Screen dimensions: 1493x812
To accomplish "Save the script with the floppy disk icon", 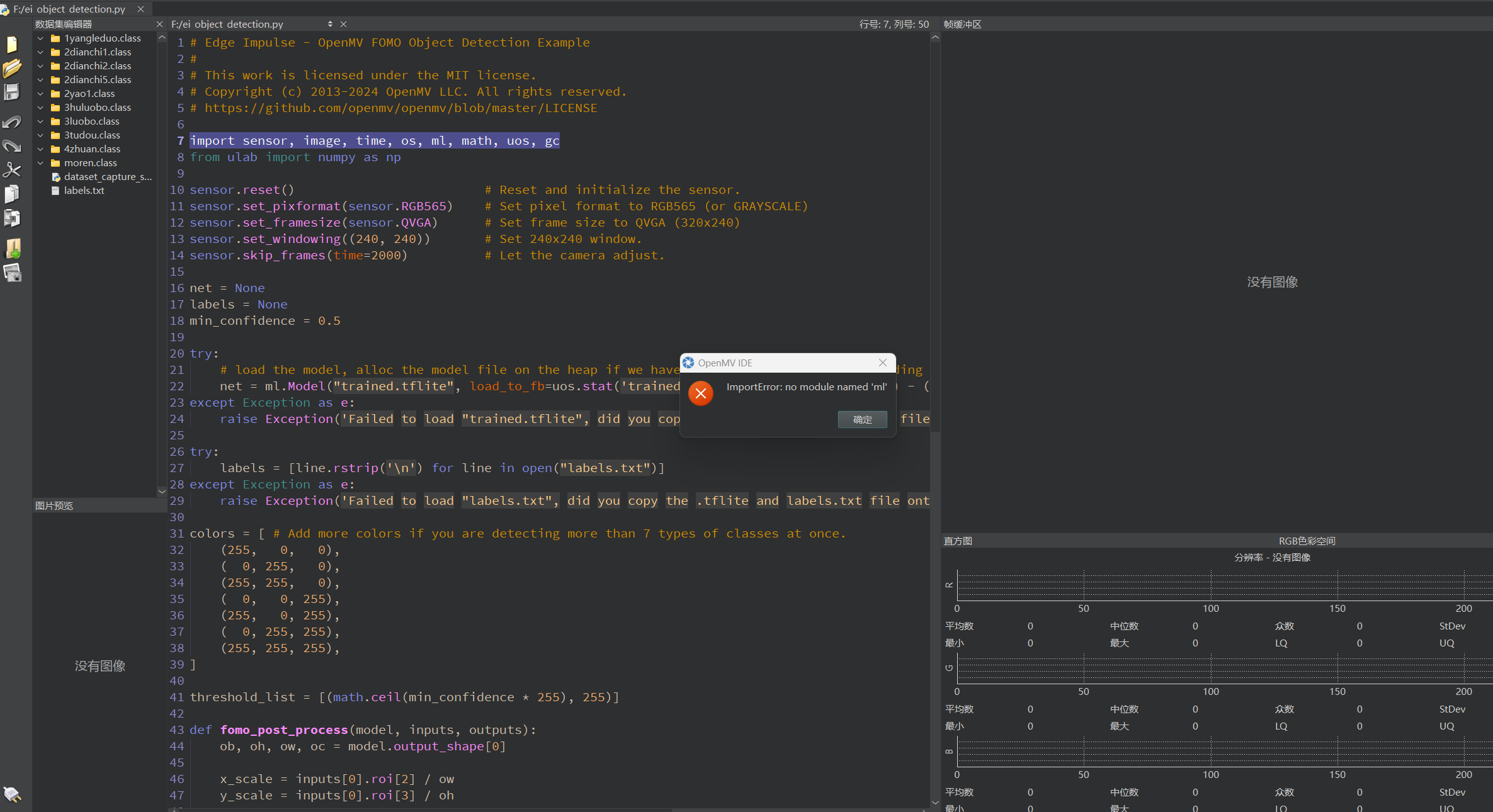I will coord(12,92).
